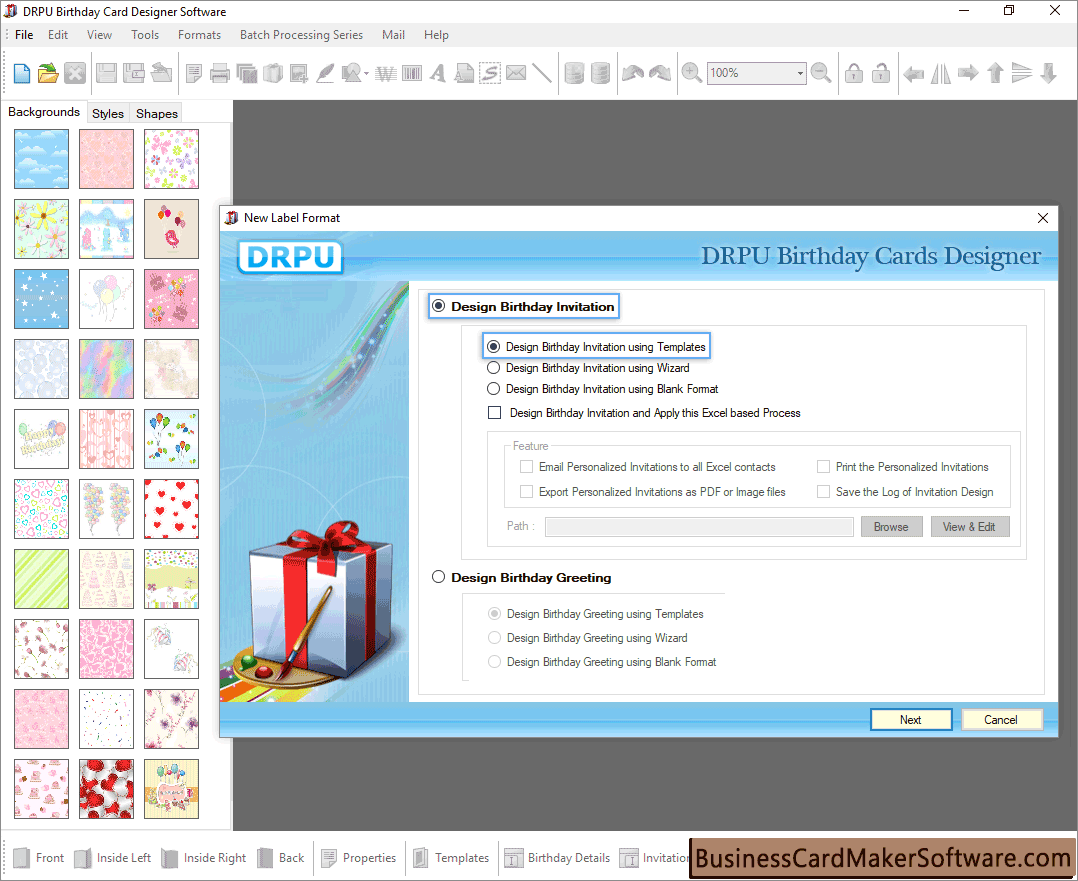Open the Help menu

[x=436, y=34]
